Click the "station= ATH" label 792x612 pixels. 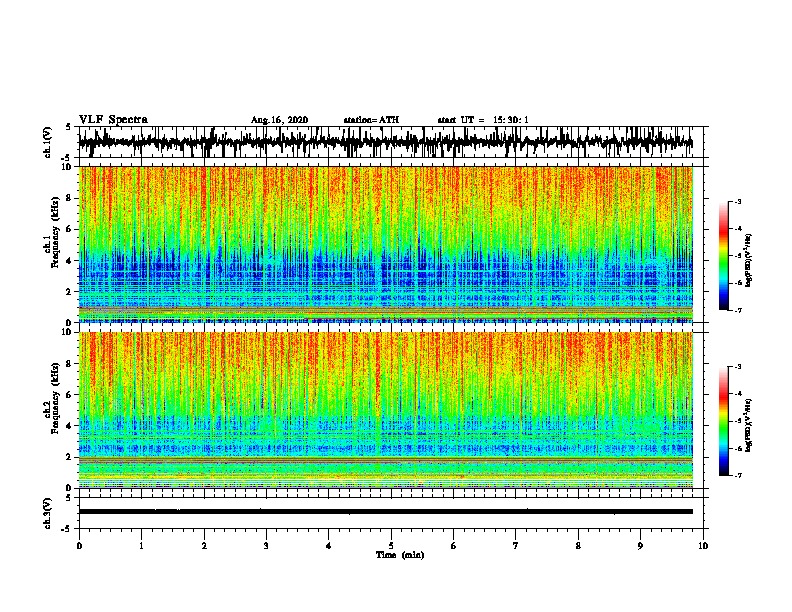(x=371, y=120)
